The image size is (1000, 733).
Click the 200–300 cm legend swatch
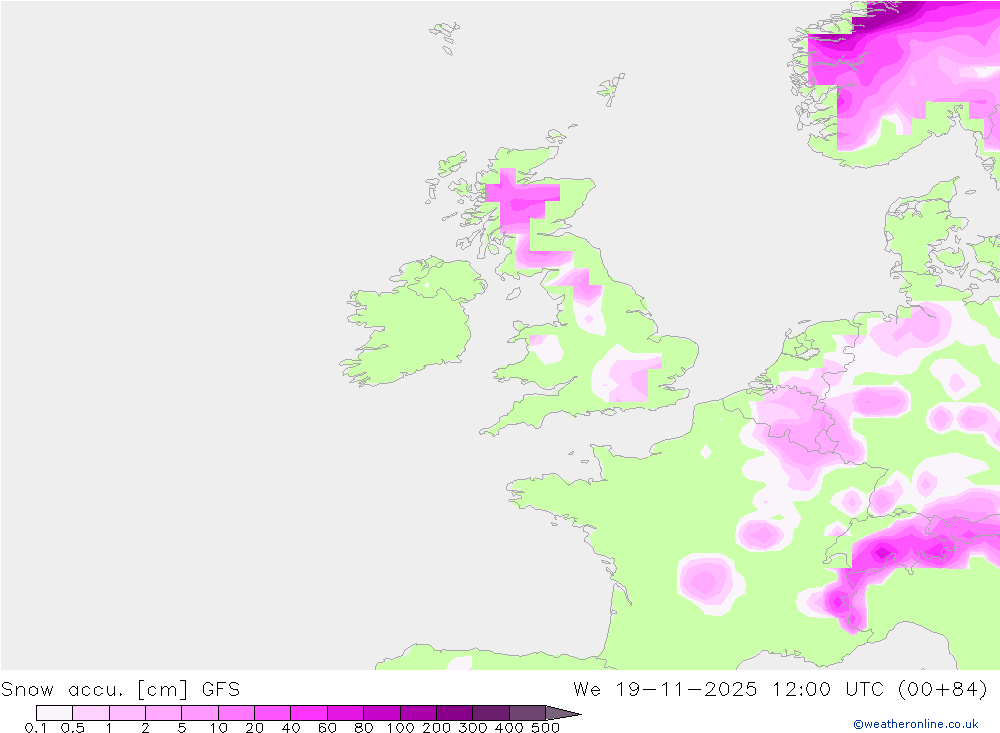[x=455, y=713]
